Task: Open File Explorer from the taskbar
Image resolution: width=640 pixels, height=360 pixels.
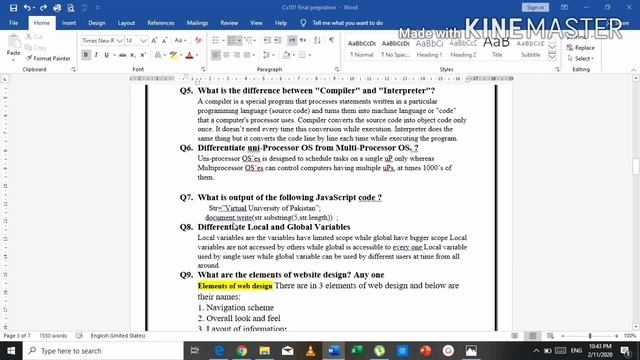Action: 265,351
